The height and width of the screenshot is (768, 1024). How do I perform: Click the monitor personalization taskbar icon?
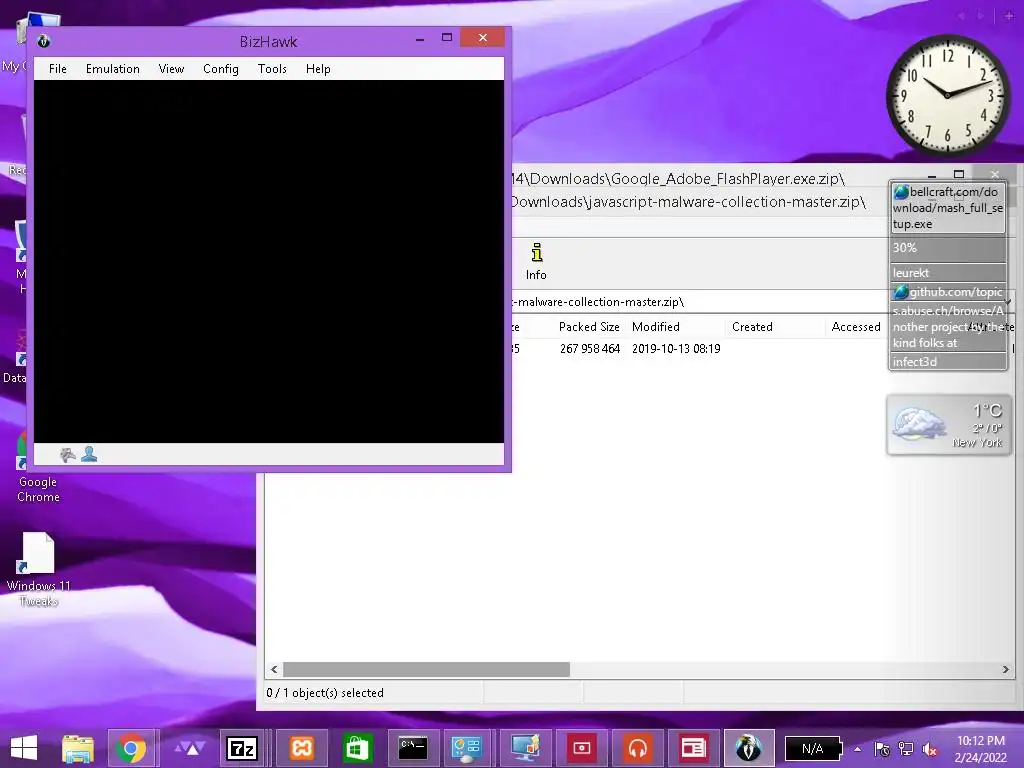point(525,748)
